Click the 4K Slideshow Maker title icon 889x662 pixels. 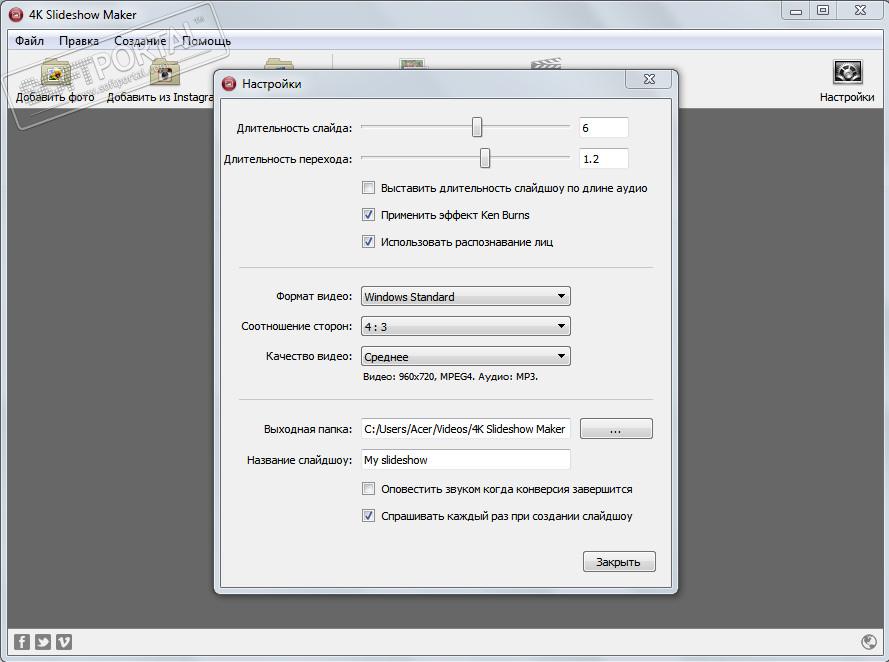16,14
